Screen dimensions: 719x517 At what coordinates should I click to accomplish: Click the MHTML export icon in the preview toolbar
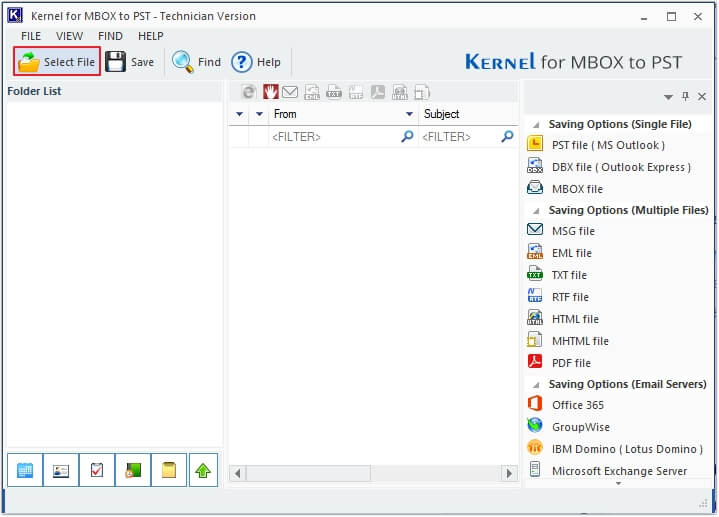422,92
